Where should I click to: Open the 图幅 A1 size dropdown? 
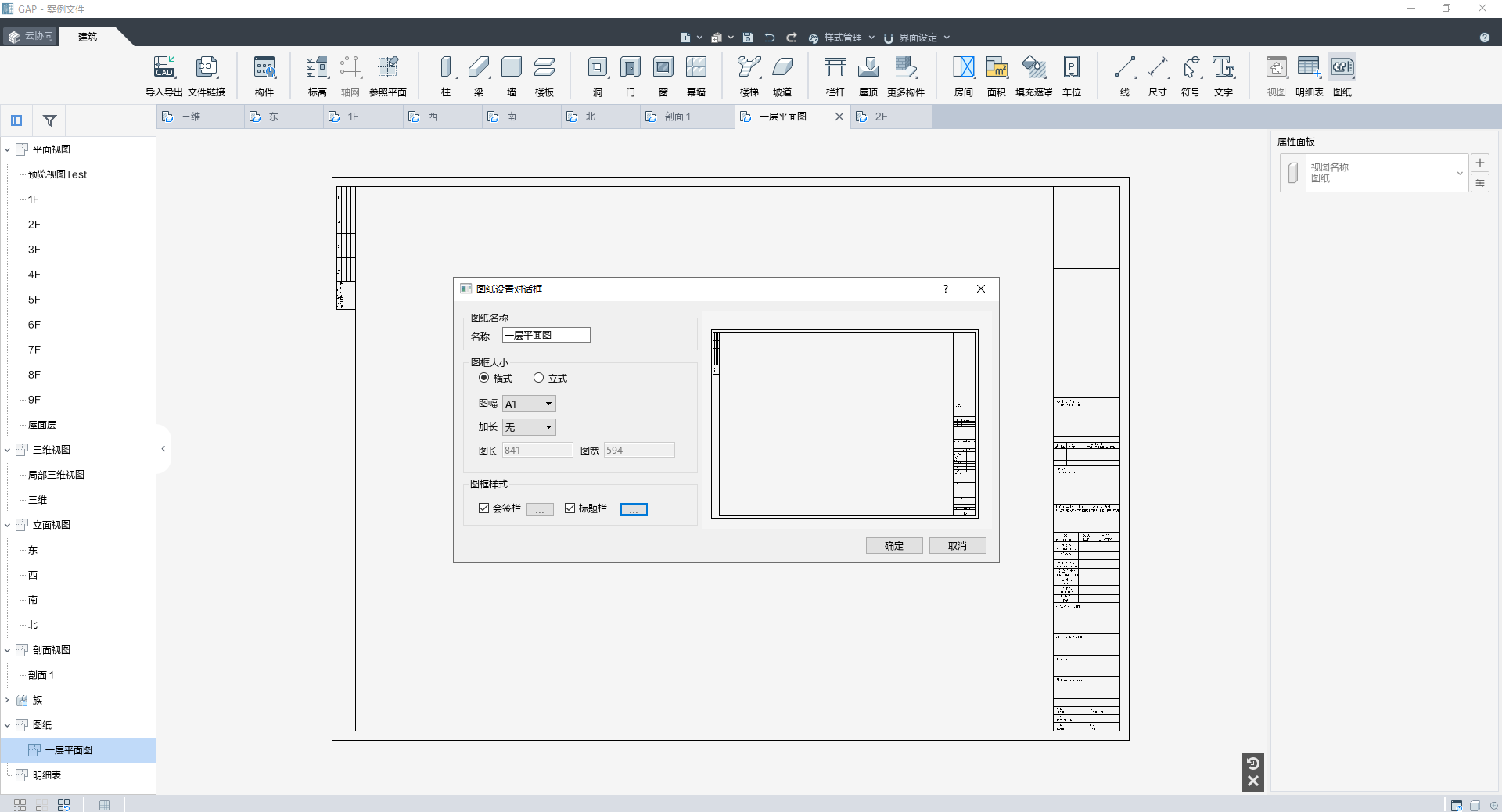[529, 404]
